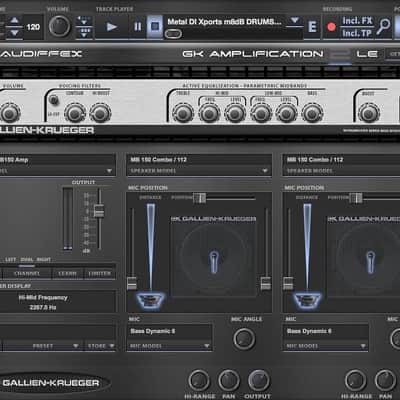Start playback in the track player
400x400 pixels.
[x=111, y=27]
